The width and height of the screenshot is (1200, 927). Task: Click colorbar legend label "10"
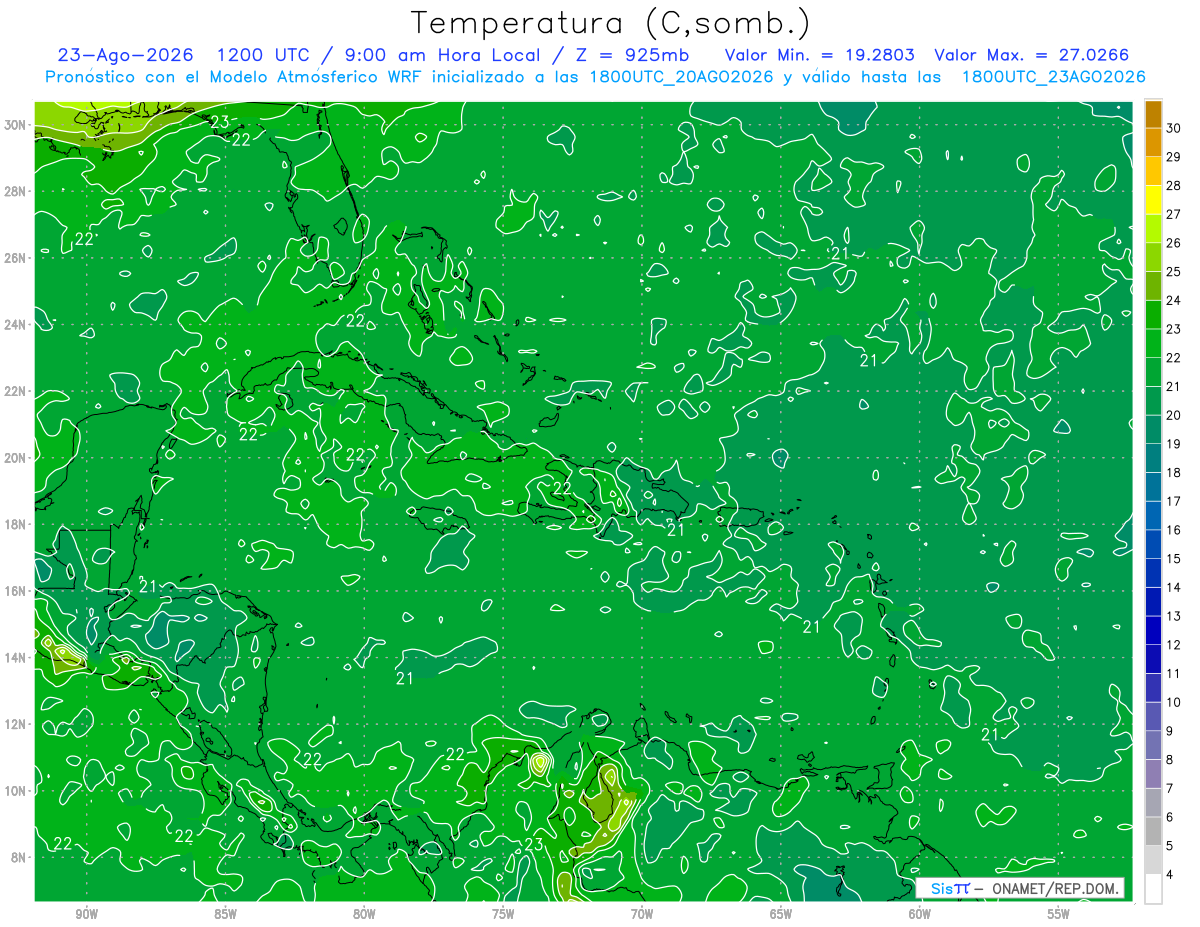pyautogui.click(x=1174, y=703)
